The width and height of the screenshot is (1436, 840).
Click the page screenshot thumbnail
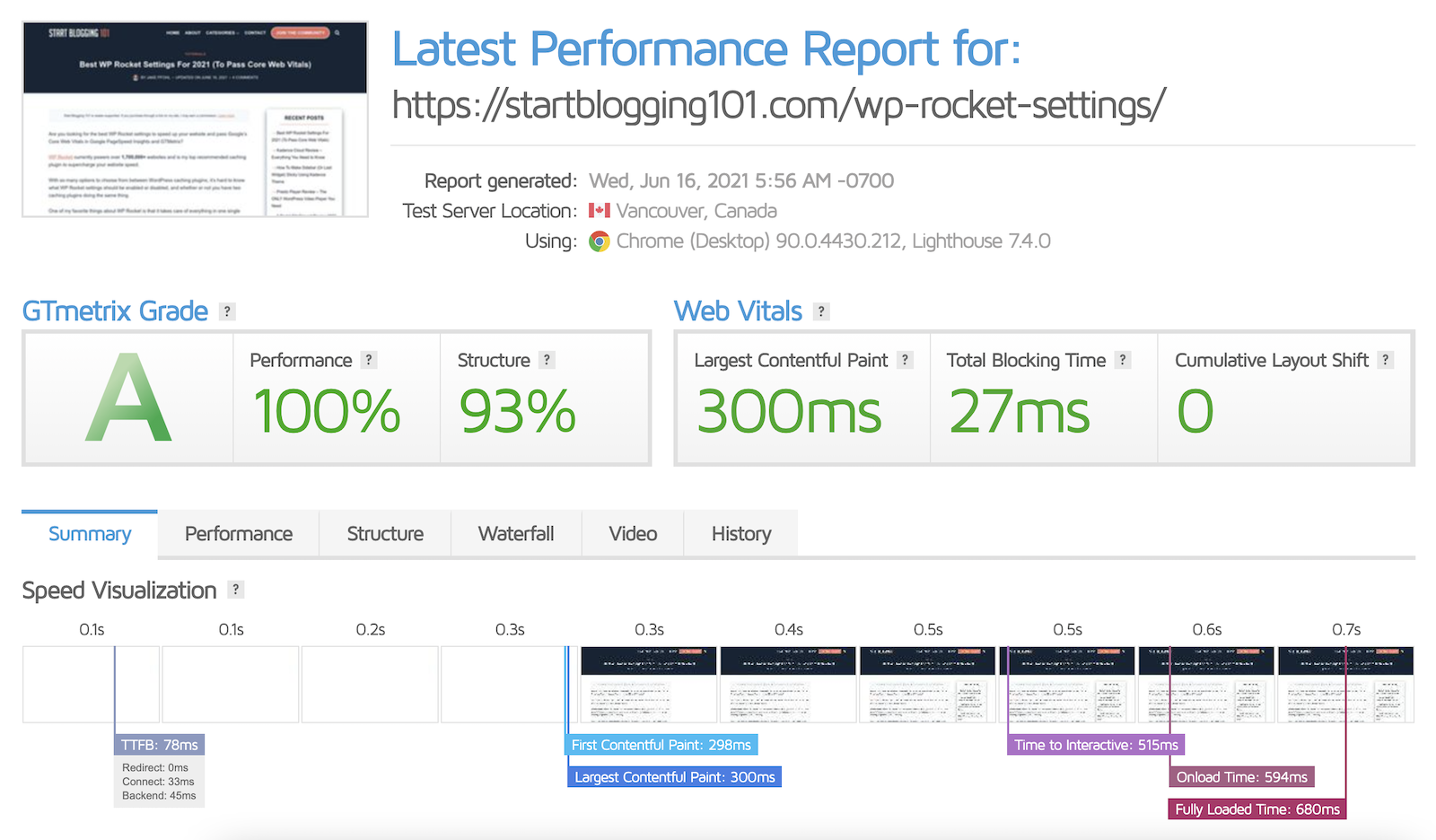pos(195,119)
